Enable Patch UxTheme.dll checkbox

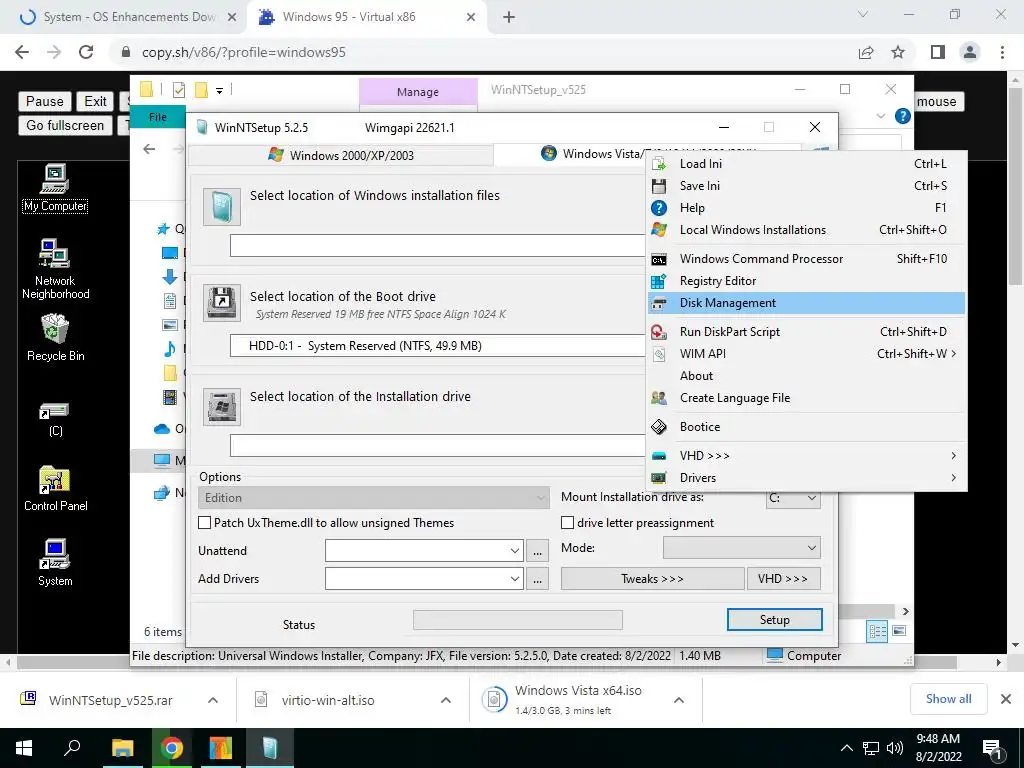204,523
